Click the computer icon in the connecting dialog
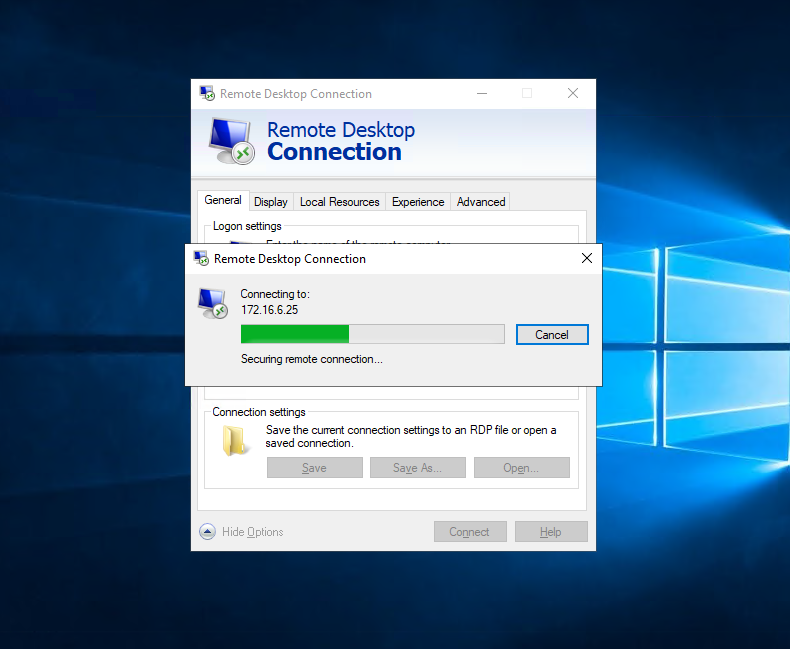The image size is (790, 649). pos(213,303)
